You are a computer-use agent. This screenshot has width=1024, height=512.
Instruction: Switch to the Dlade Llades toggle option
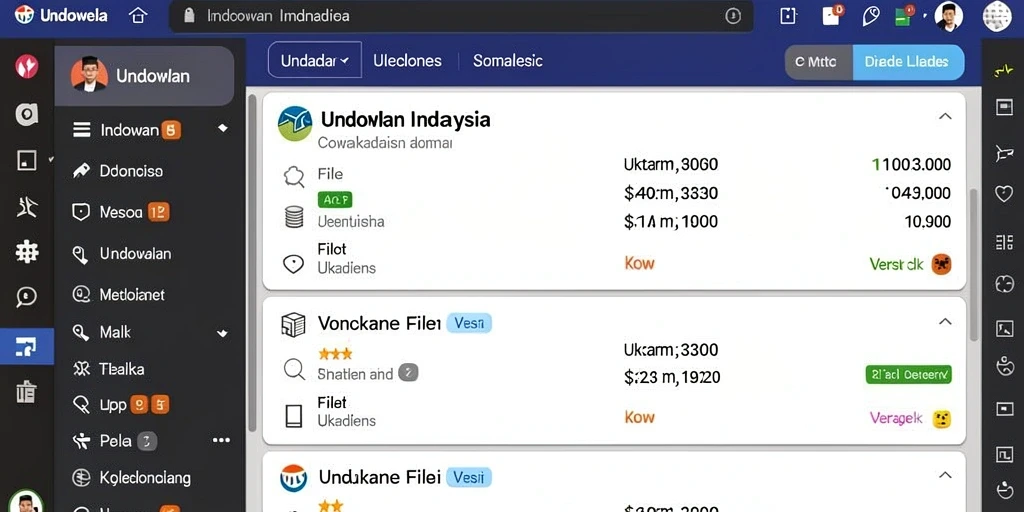[x=908, y=62]
